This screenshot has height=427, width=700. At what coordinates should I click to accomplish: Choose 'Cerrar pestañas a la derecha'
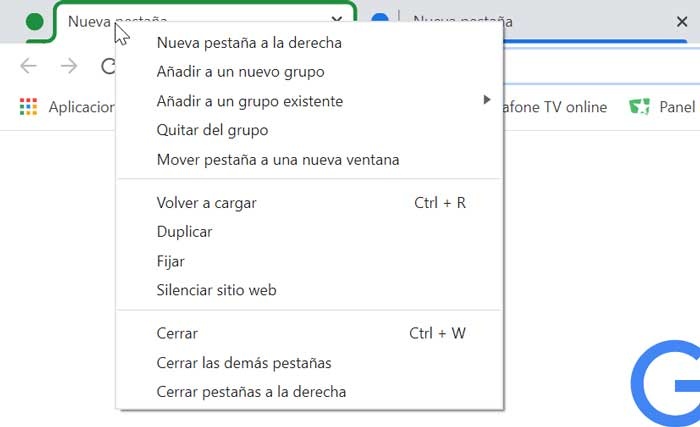pyautogui.click(x=251, y=392)
